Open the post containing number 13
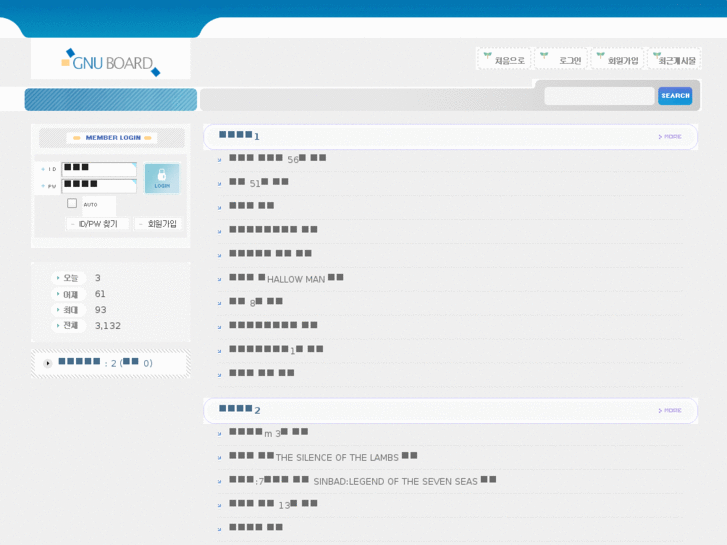 click(x=273, y=504)
